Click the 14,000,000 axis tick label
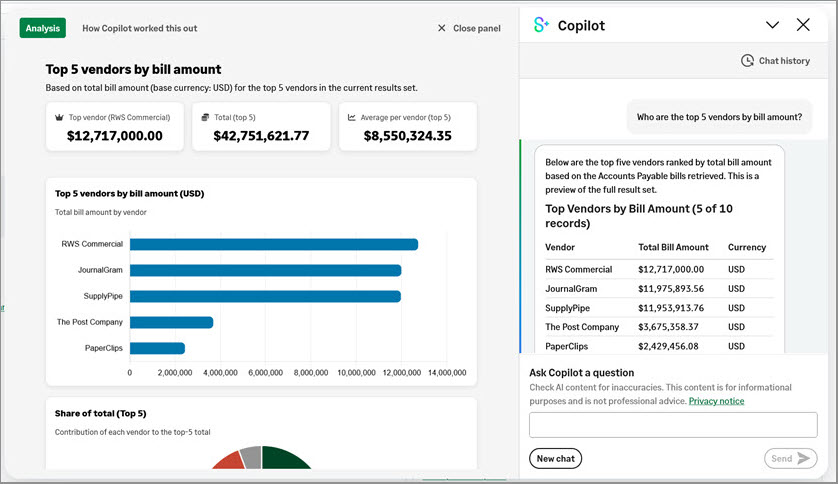 point(447,373)
